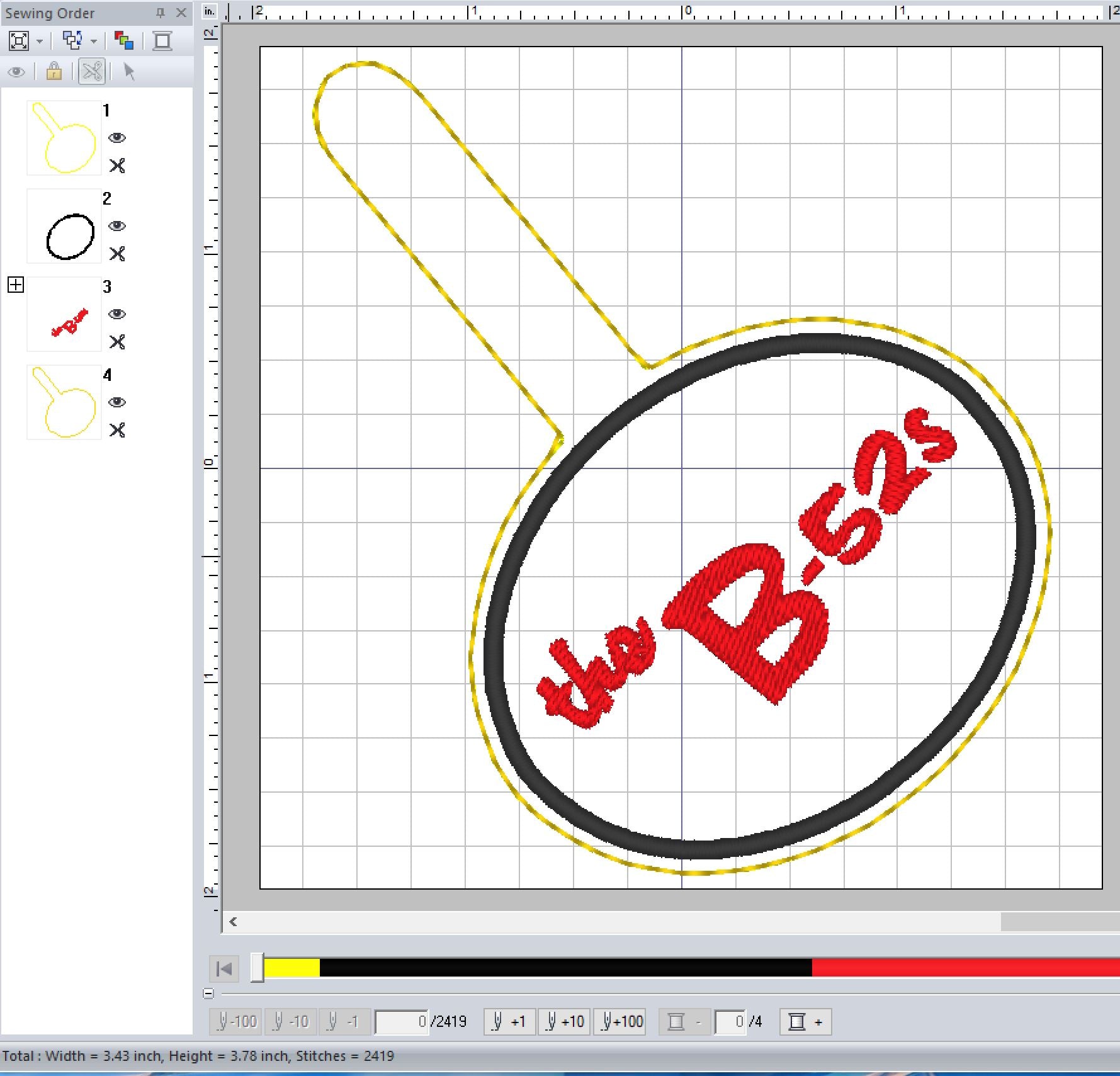The width and height of the screenshot is (1120, 1076).
Task: Expand sewing order item 3 group
Action: [x=16, y=285]
